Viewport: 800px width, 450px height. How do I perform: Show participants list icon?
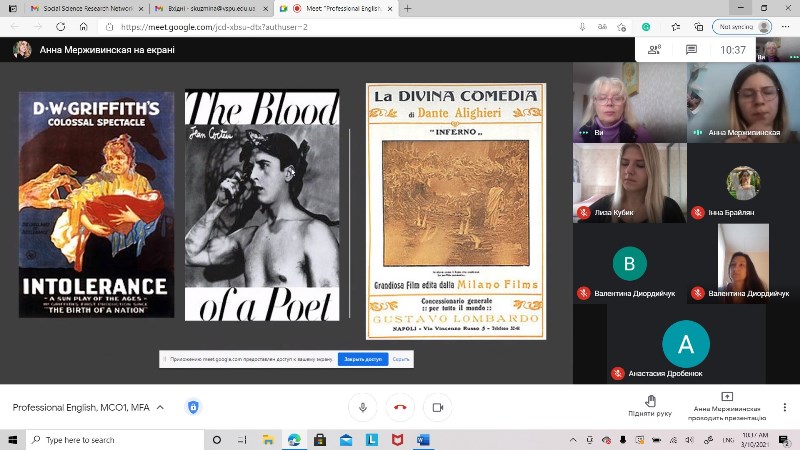coord(655,49)
